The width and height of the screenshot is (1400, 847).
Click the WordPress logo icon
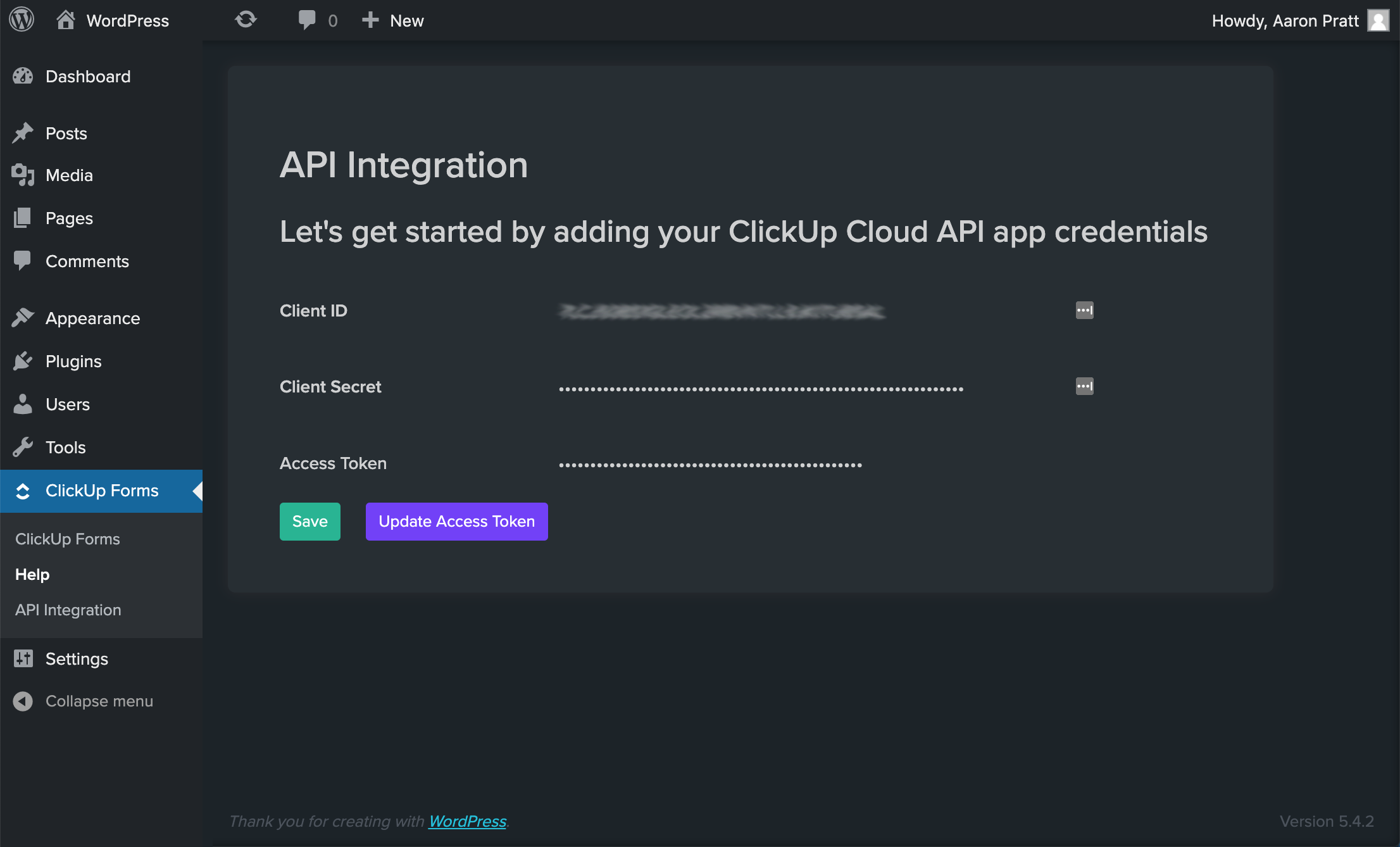[x=22, y=20]
